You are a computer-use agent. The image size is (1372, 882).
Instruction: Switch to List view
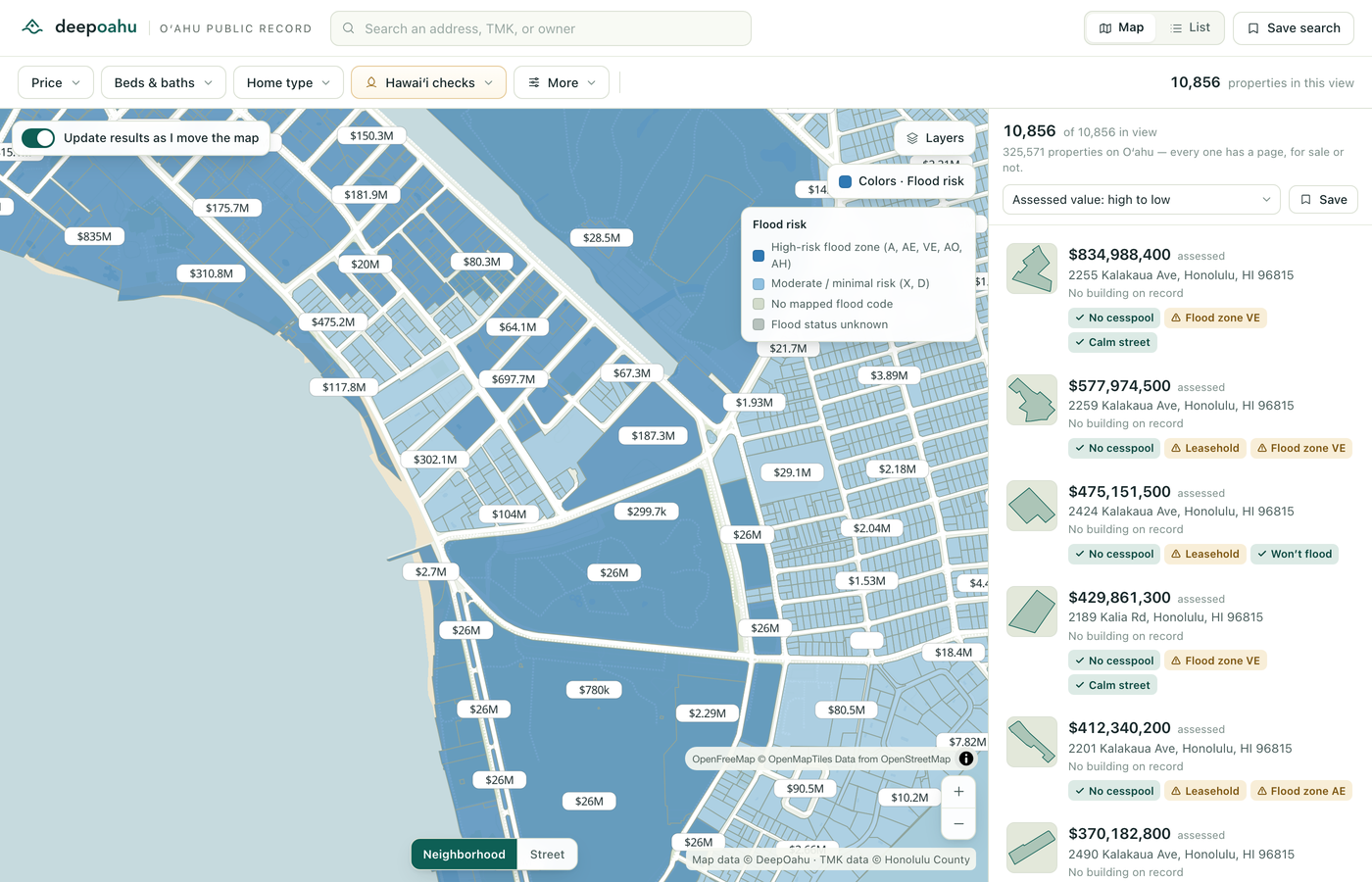(x=1190, y=27)
